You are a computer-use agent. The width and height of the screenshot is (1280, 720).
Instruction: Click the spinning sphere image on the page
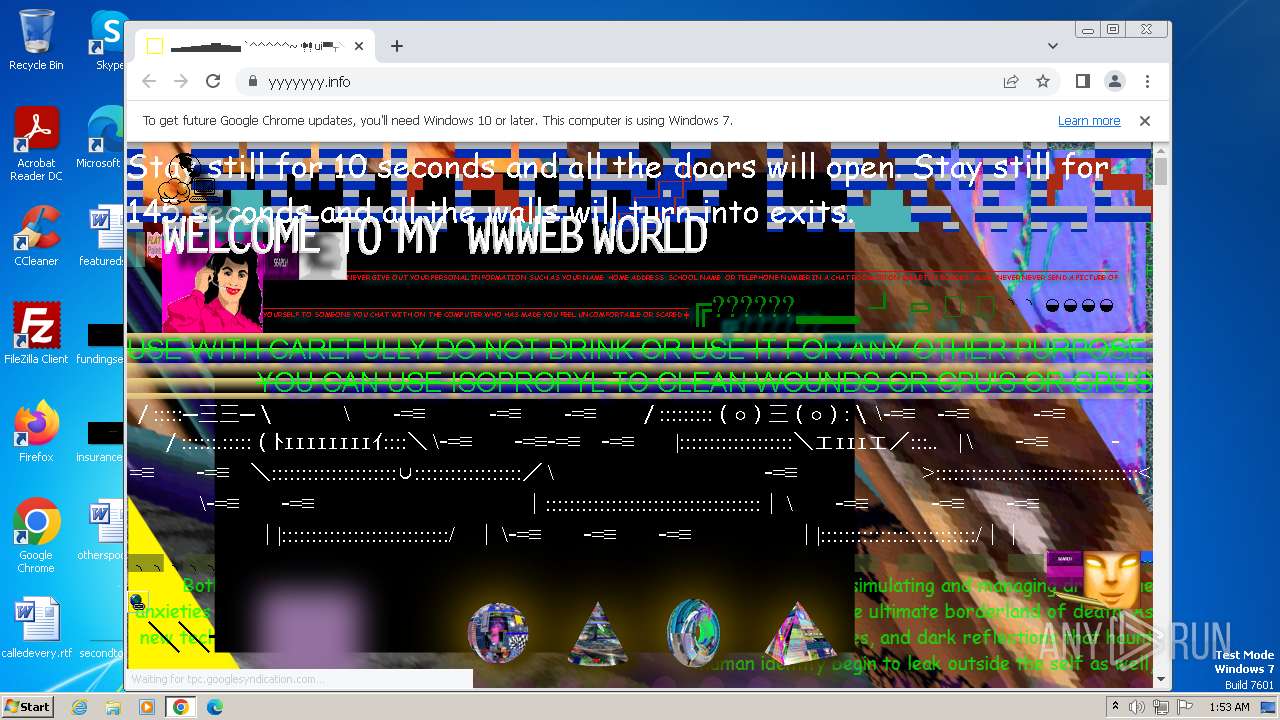(498, 632)
